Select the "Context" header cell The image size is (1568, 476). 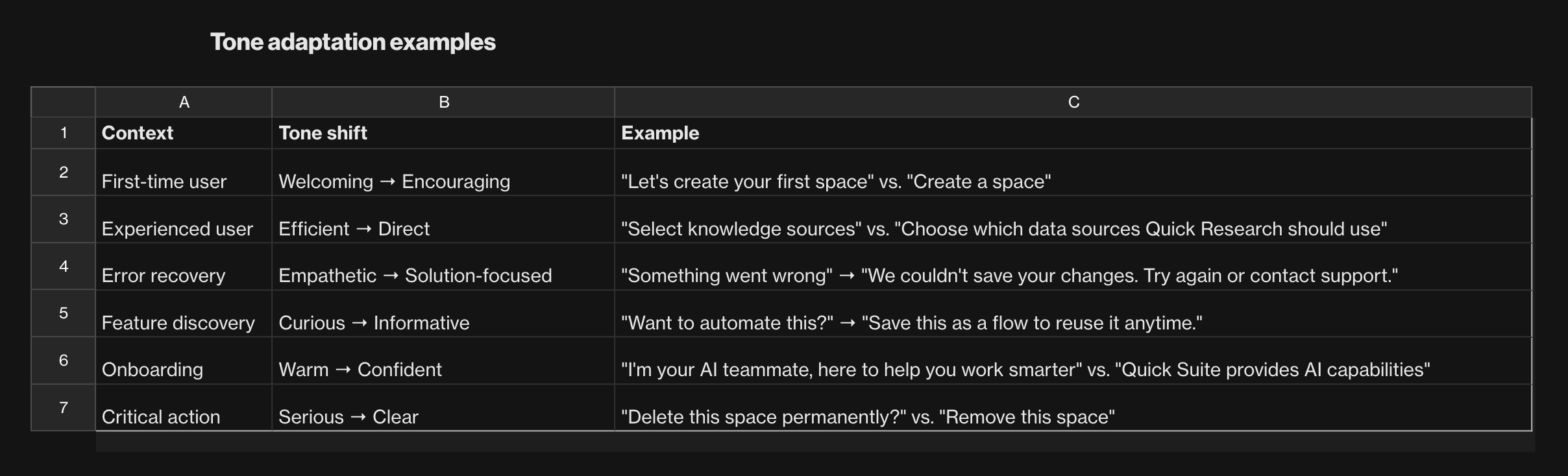click(184, 133)
